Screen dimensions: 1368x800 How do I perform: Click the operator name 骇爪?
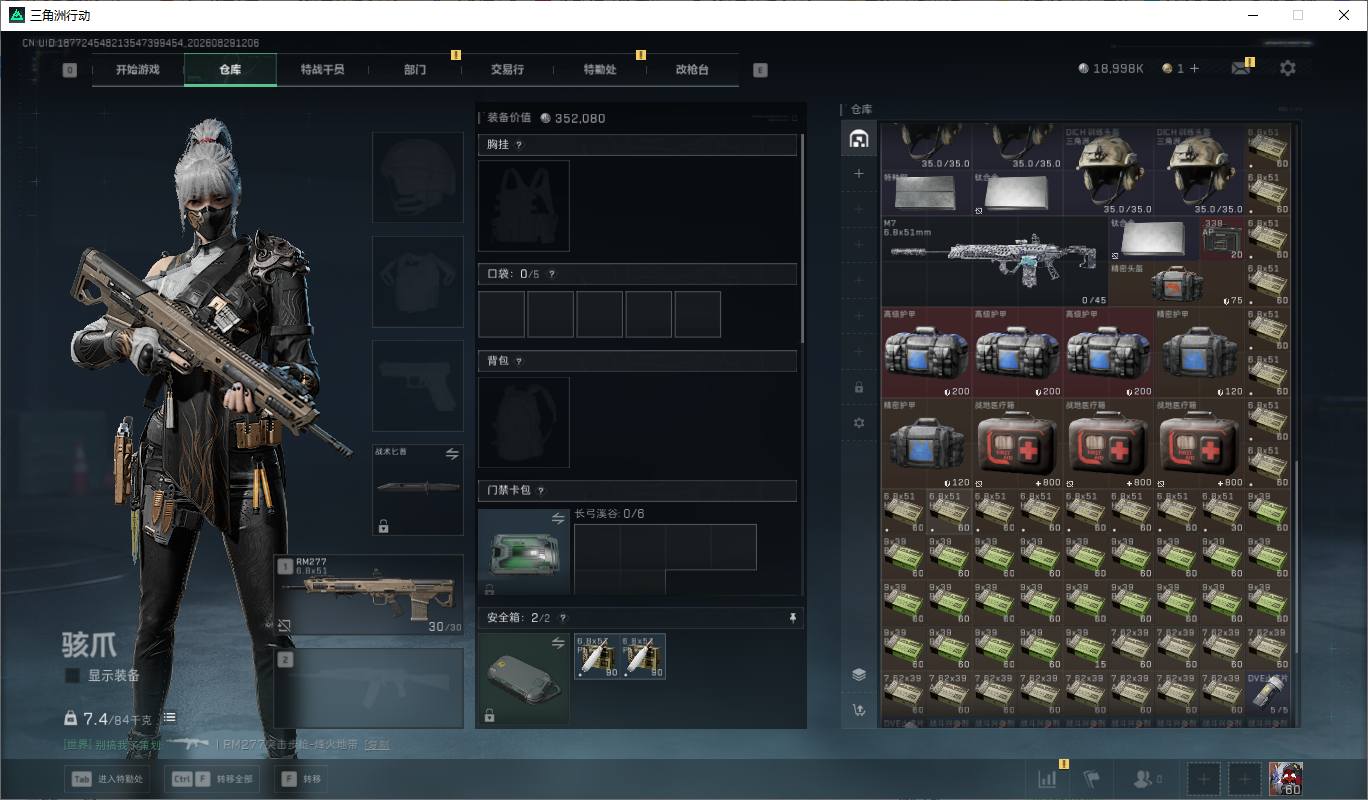tap(89, 645)
